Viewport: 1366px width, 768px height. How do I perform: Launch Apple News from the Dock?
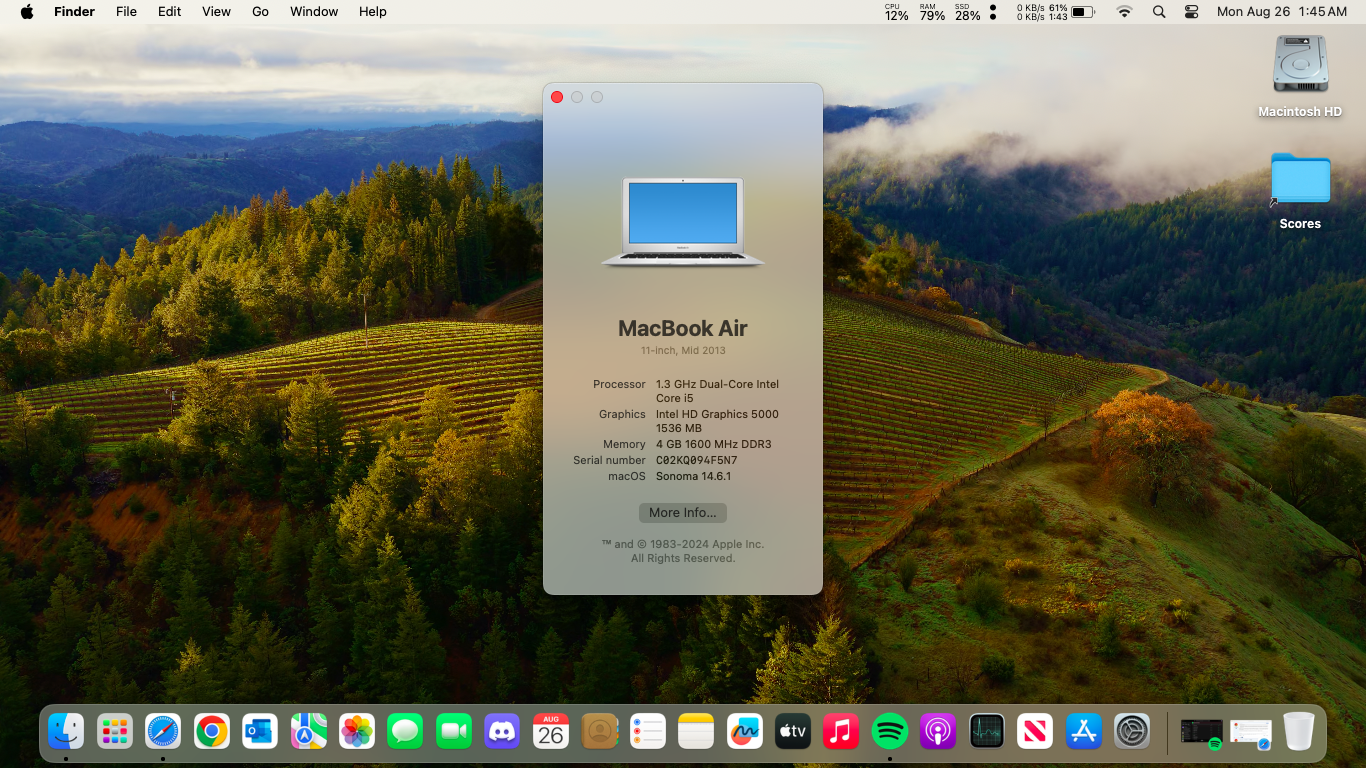click(x=1035, y=732)
